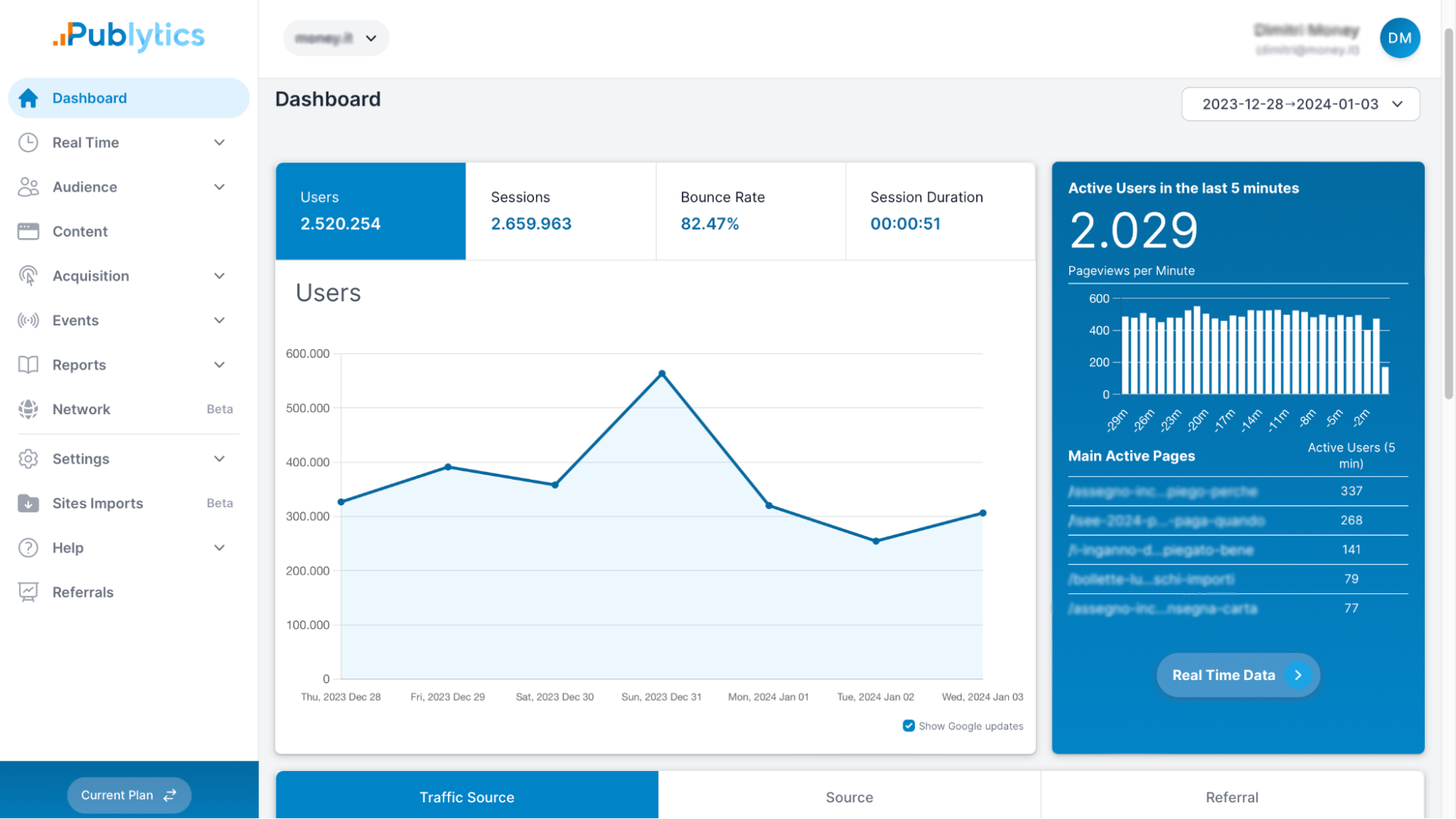Click the Network globe icon

pos(28,409)
